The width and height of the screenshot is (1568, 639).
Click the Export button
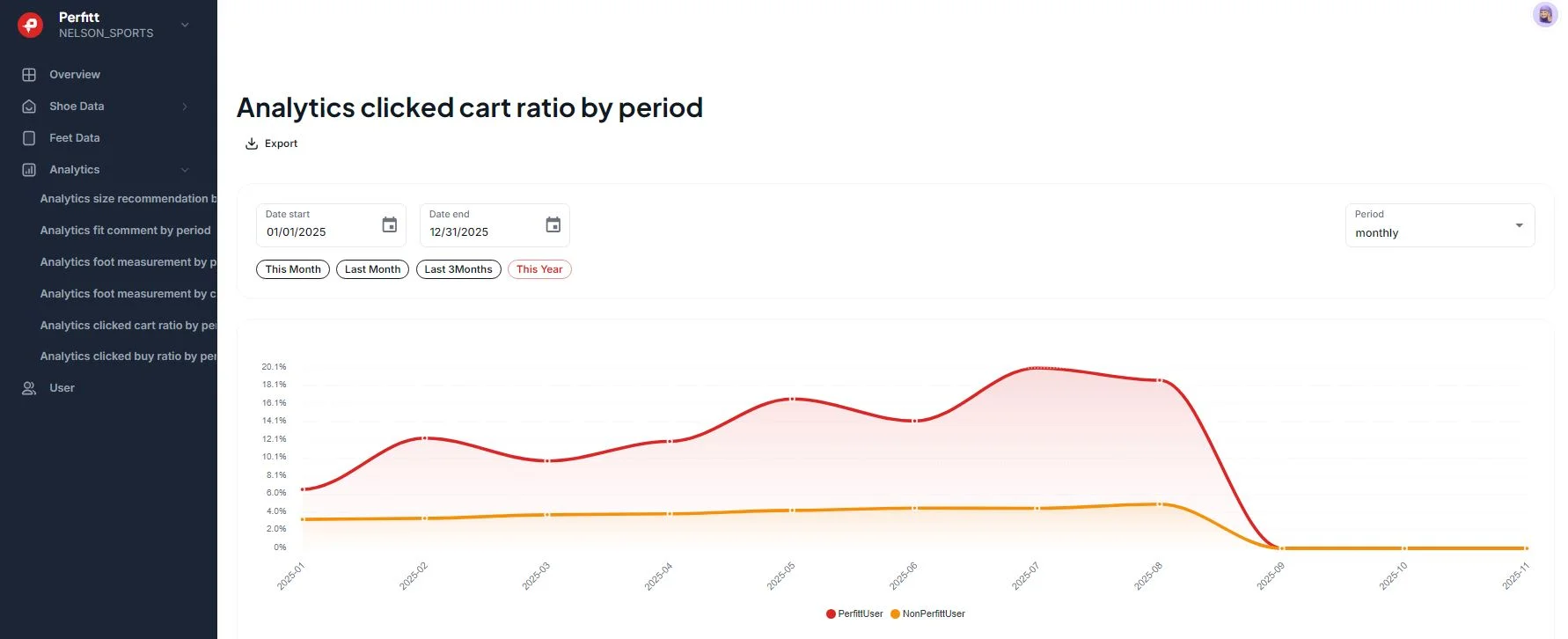[x=272, y=143]
